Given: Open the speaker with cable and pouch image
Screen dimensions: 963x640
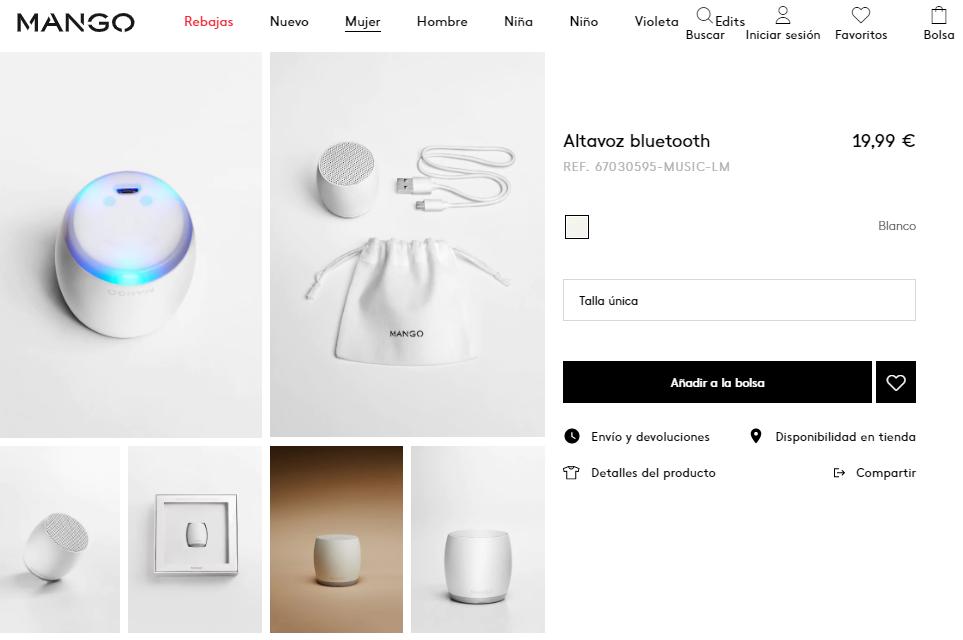Looking at the screenshot, I should 407,245.
